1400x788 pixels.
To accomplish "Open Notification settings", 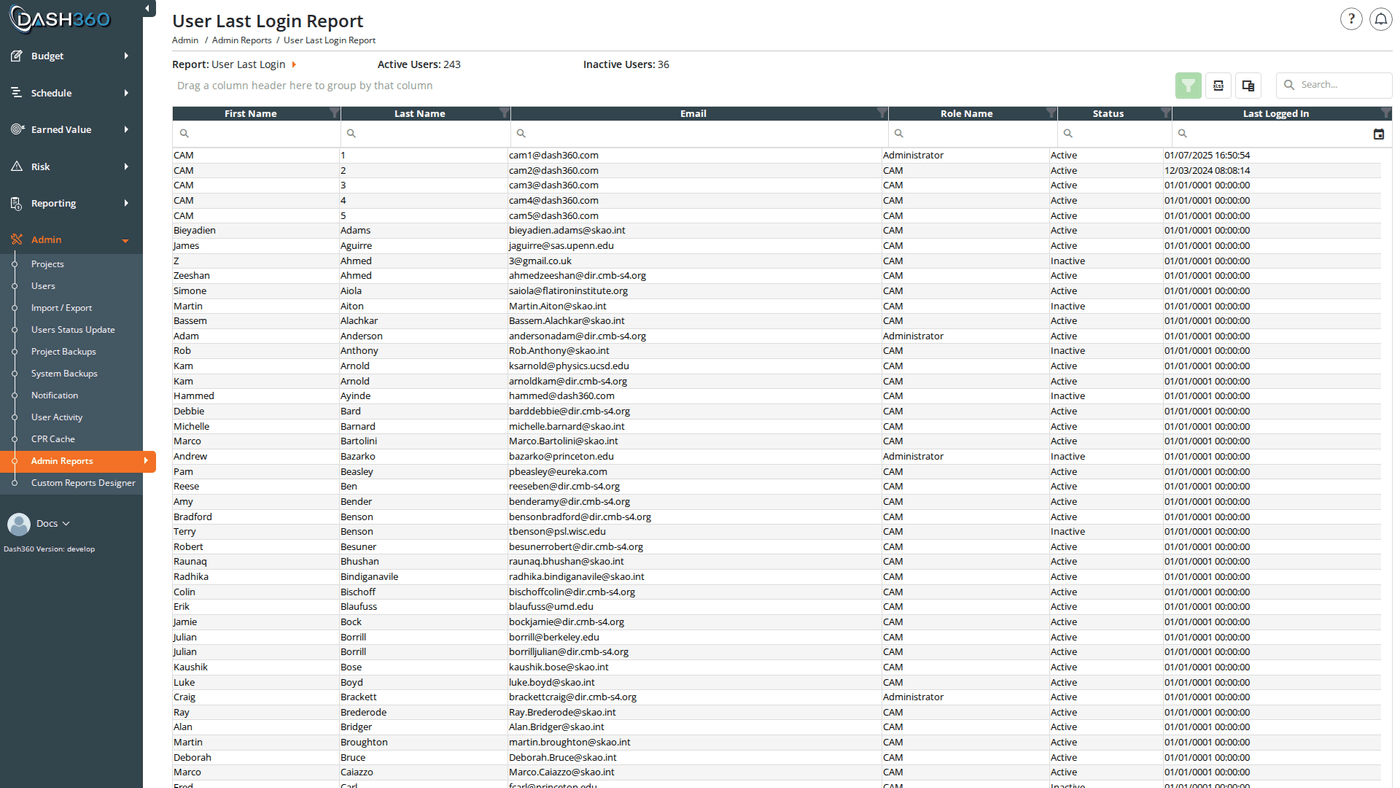I will (x=54, y=396).
